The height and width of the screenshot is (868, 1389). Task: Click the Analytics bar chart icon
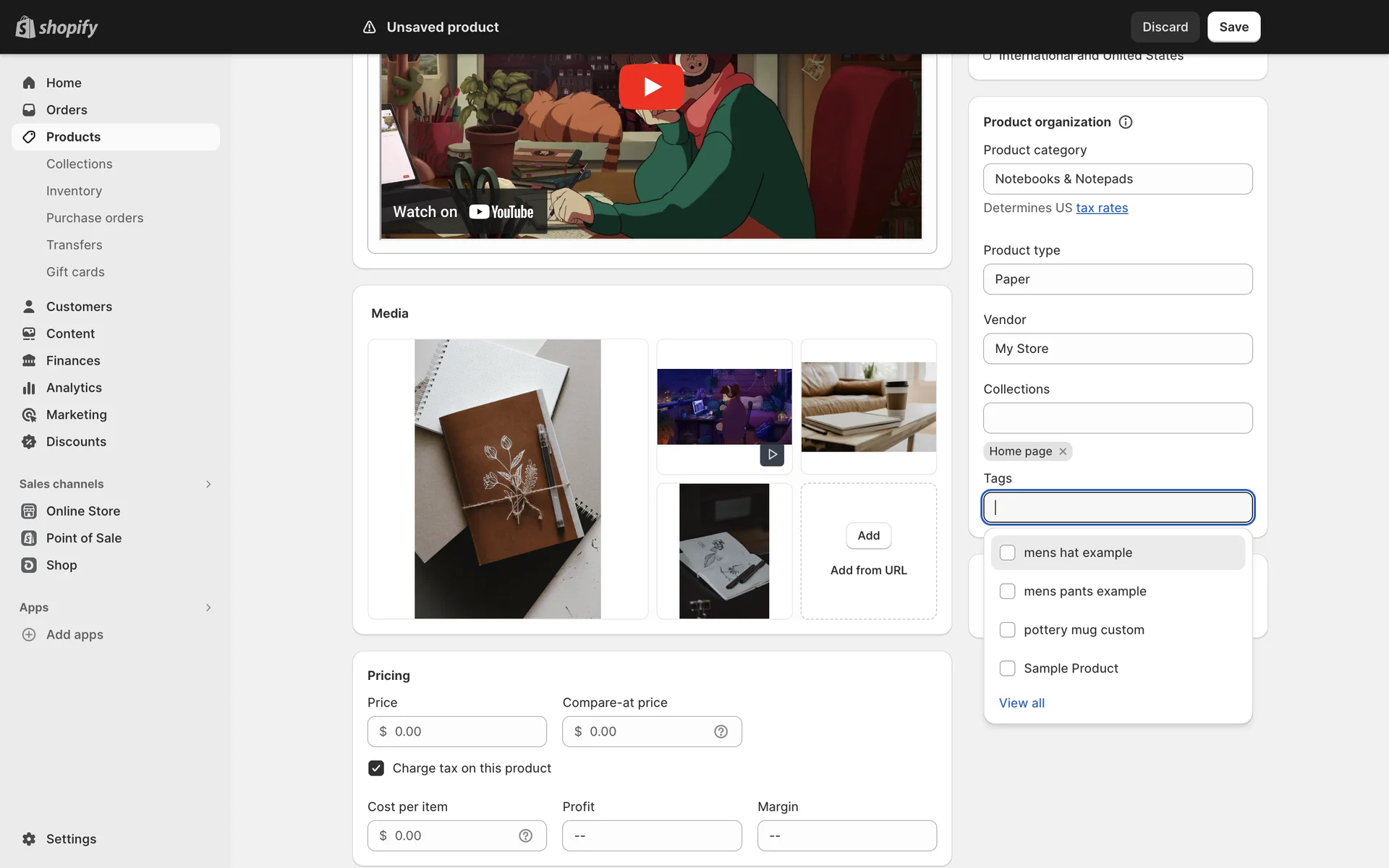point(29,388)
